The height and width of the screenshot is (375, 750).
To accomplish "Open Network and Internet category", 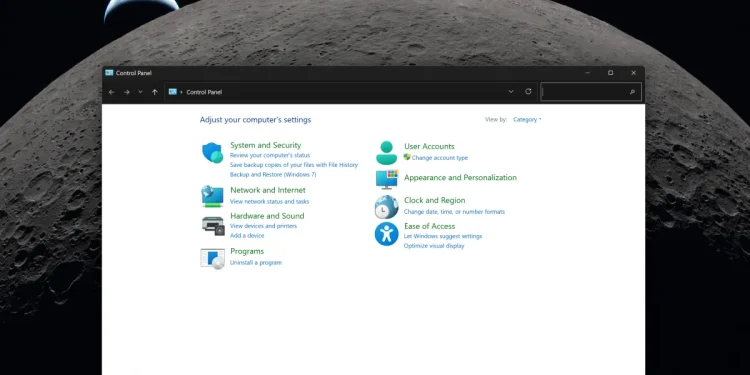I will click(x=268, y=190).
